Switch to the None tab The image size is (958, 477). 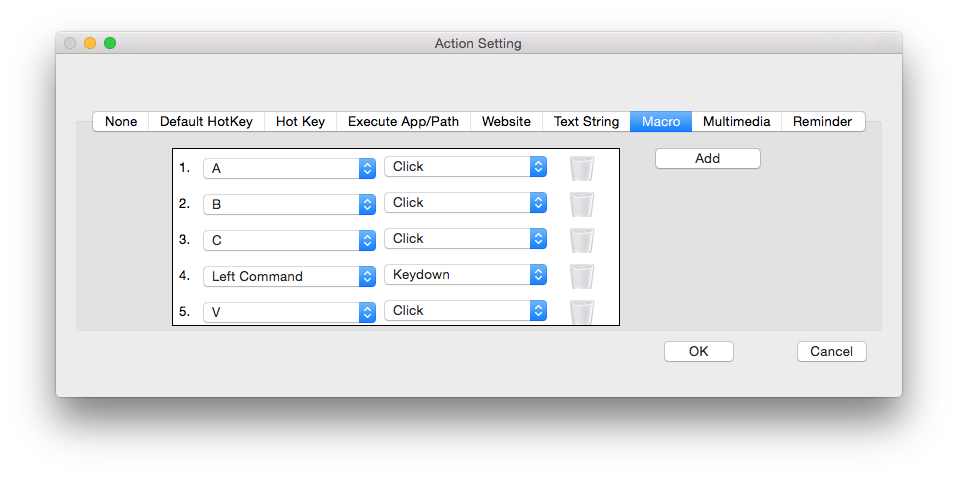121,121
